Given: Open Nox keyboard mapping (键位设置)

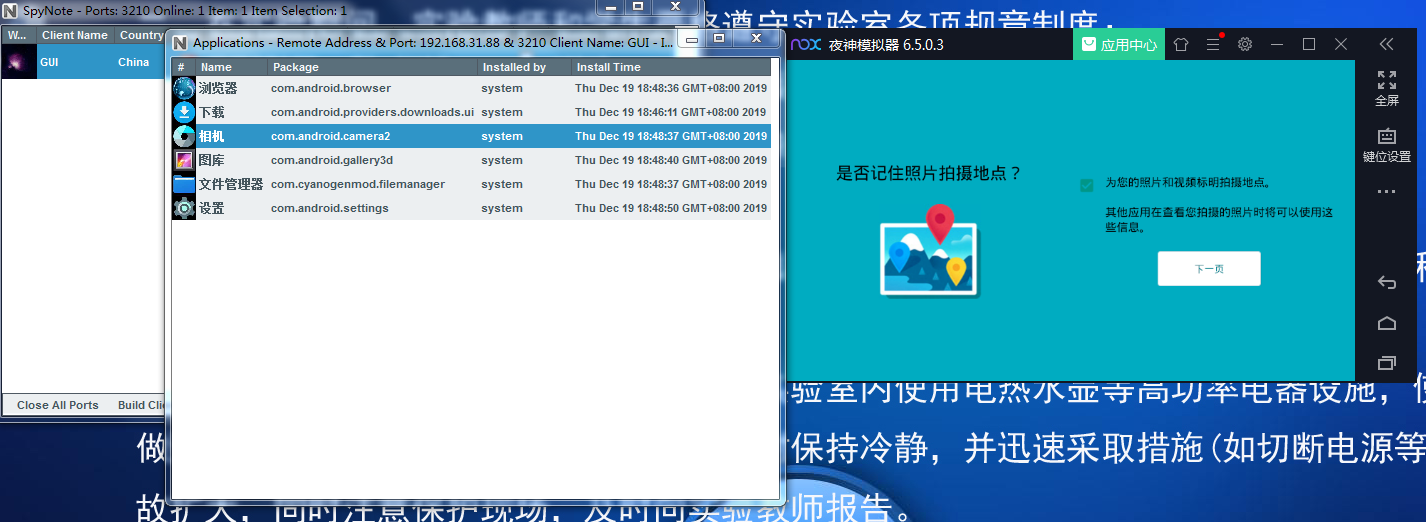Looking at the screenshot, I should [x=1387, y=145].
